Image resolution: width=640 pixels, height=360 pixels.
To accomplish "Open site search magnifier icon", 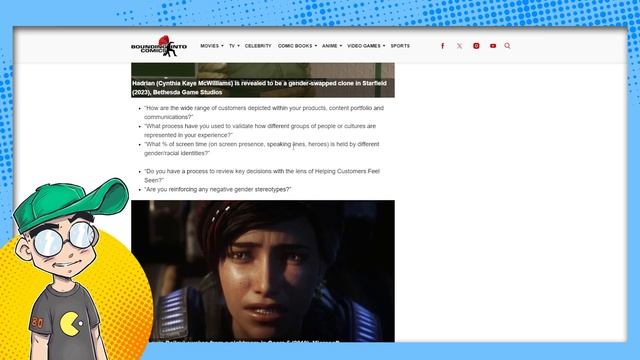I will (507, 46).
